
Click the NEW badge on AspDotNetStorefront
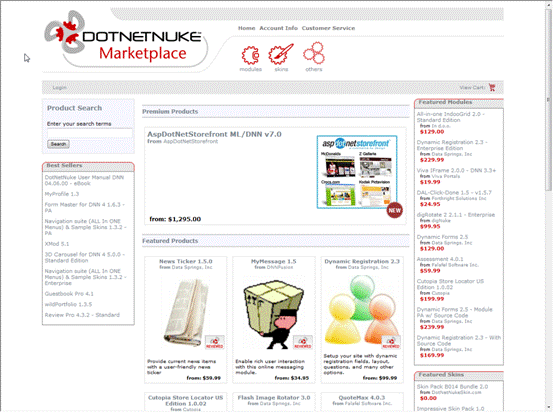point(394,210)
